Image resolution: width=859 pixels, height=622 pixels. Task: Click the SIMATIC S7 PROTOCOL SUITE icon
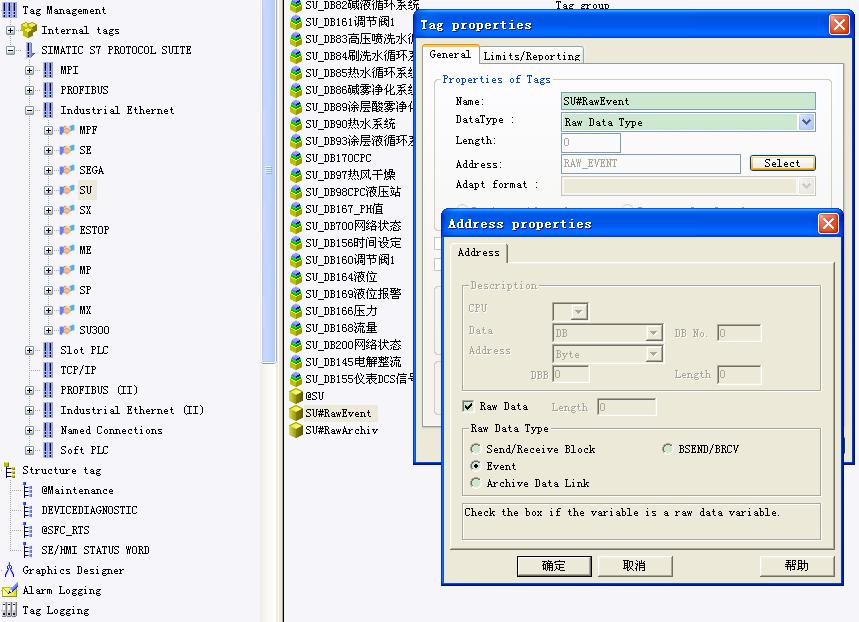tap(30, 50)
